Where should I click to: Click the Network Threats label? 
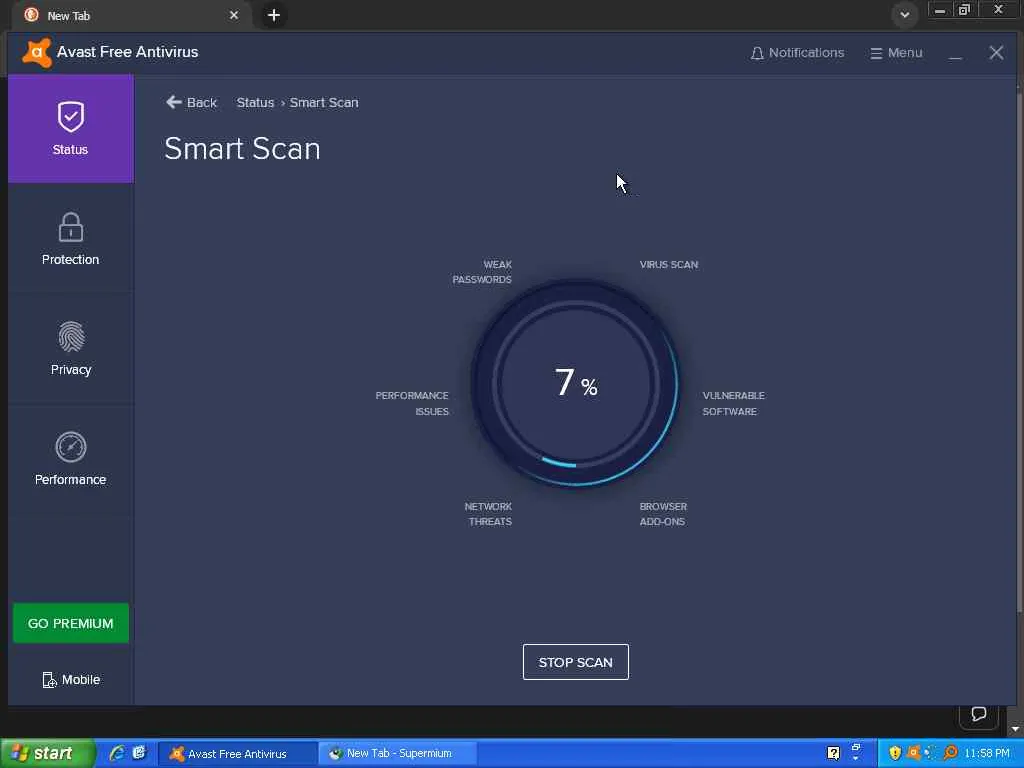(x=488, y=514)
